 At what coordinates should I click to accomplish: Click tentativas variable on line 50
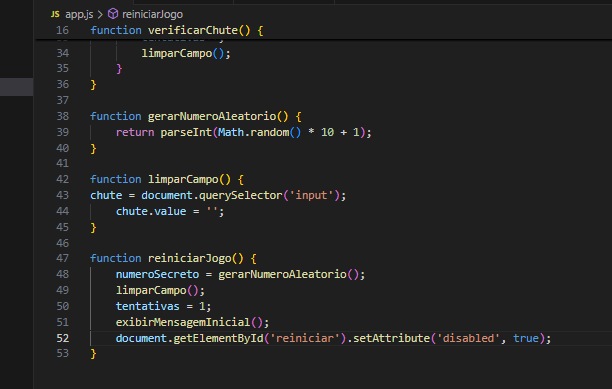(148, 306)
